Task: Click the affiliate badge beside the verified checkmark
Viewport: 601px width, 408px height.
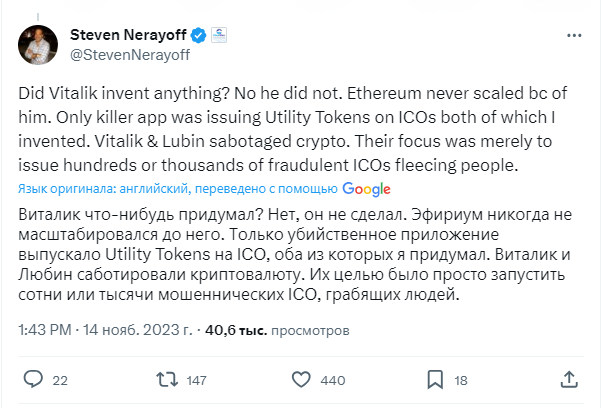Action: [x=220, y=37]
